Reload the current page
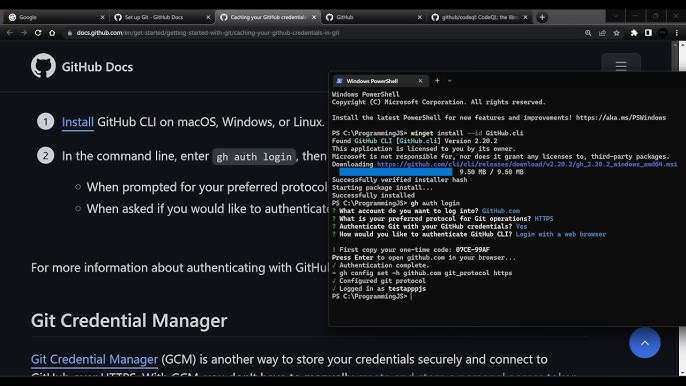 click(38, 33)
